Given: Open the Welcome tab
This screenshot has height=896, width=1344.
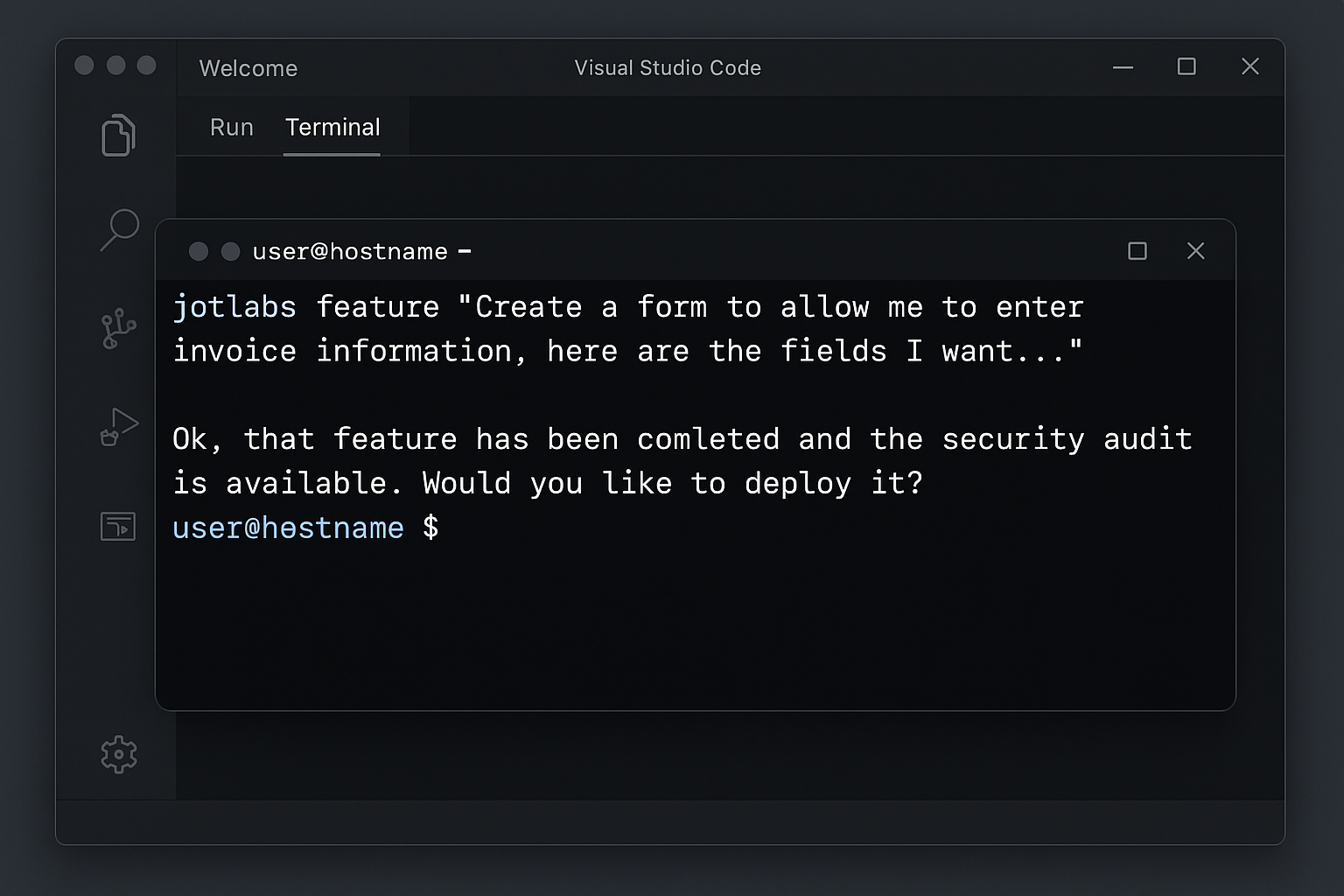Looking at the screenshot, I should pos(248,67).
